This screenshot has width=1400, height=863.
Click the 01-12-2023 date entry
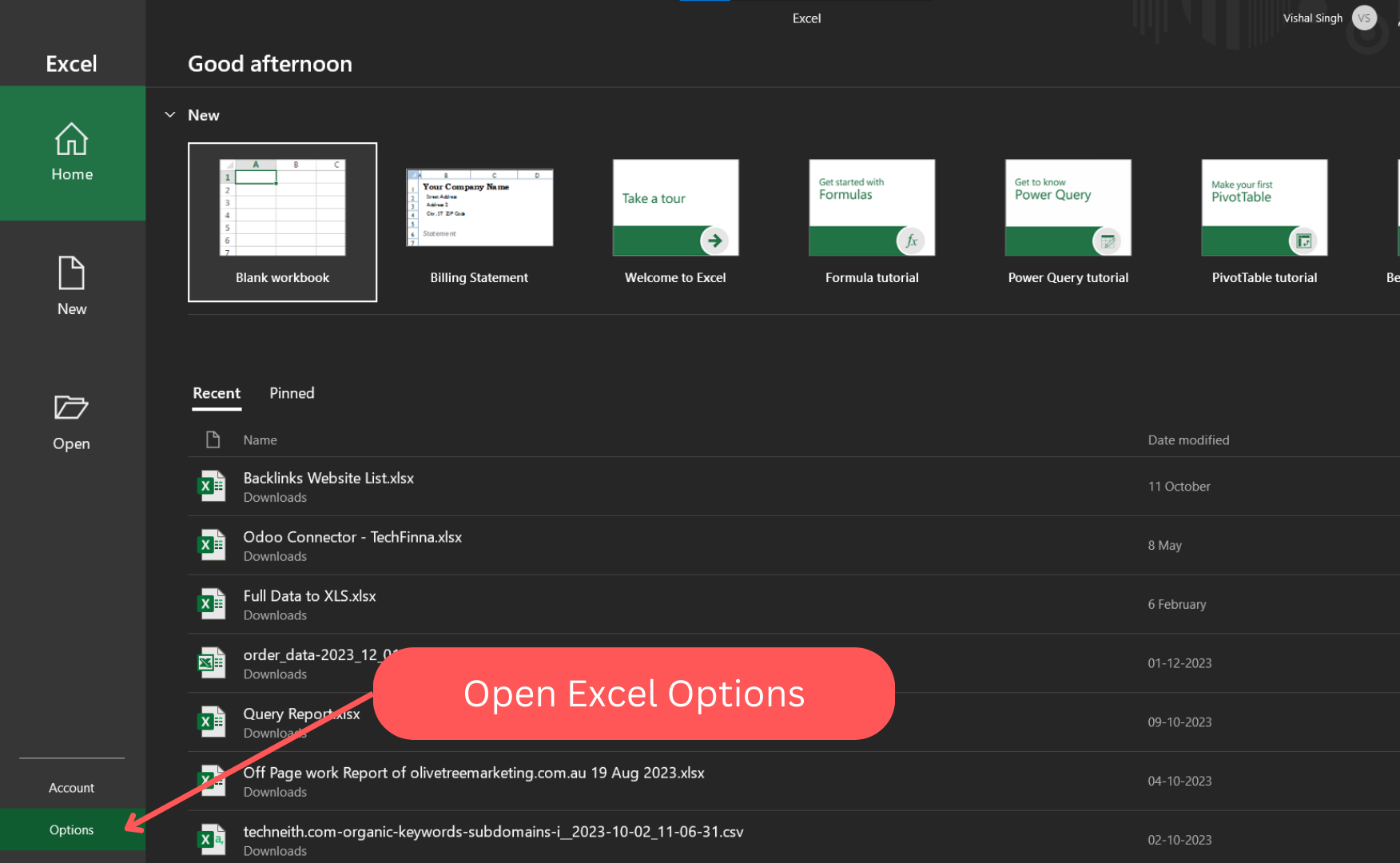[1179, 663]
